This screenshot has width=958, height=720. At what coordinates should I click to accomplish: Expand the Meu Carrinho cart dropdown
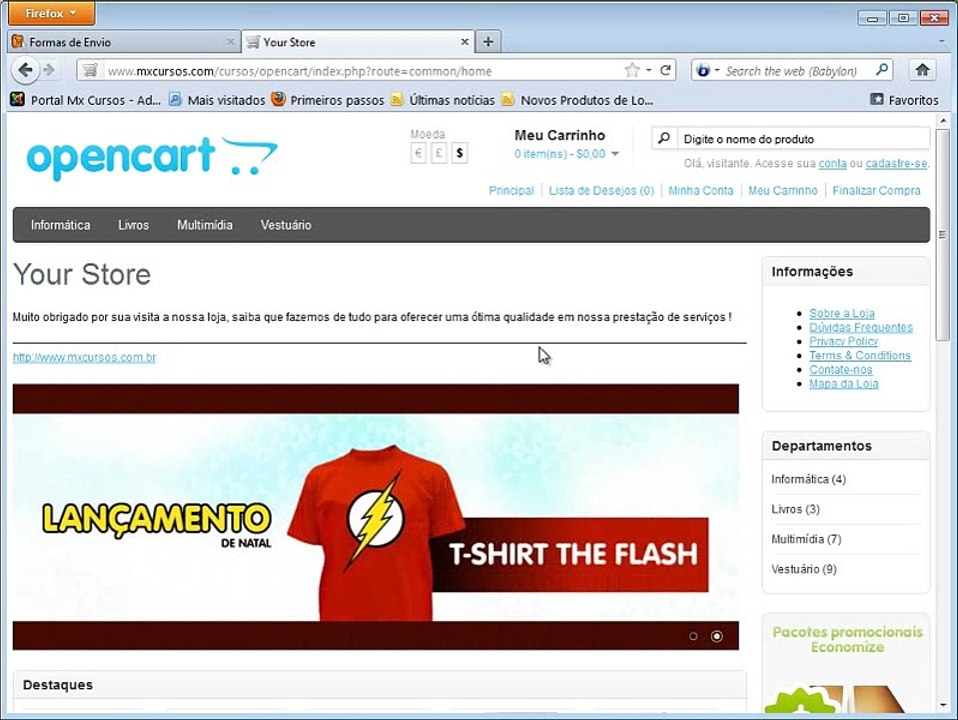[x=566, y=154]
